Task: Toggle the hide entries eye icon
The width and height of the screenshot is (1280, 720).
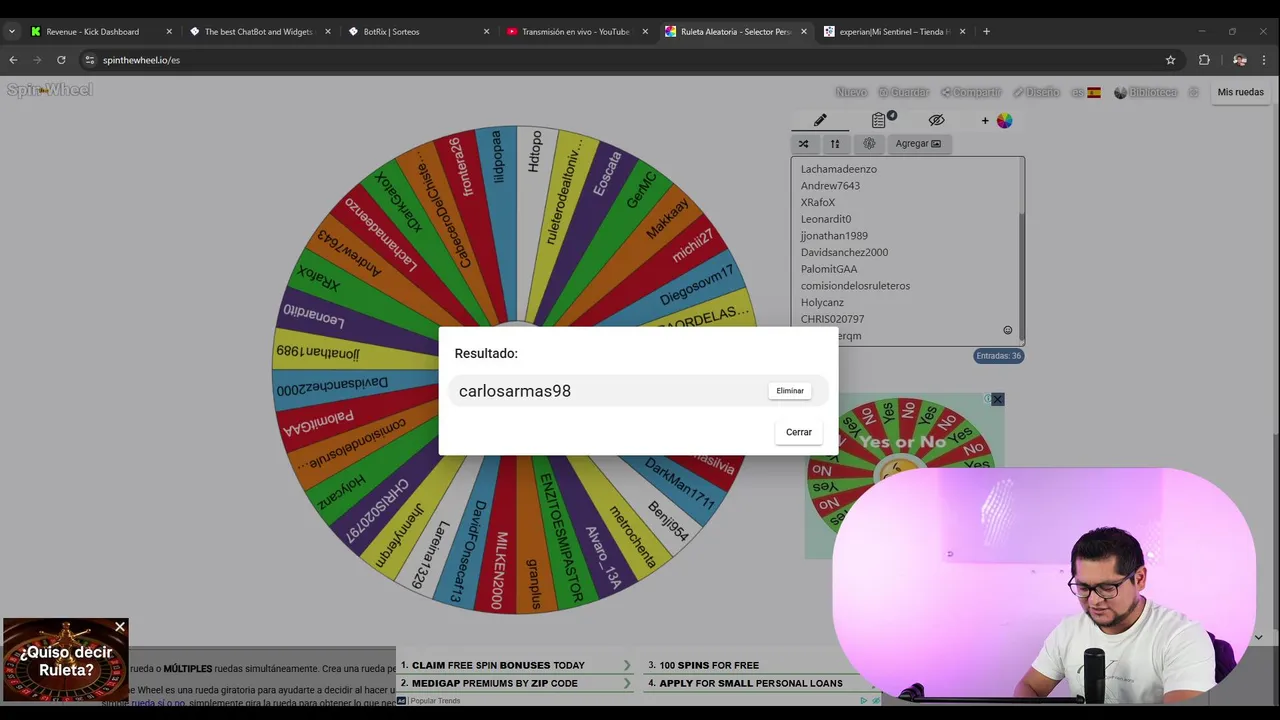Action: [x=936, y=120]
